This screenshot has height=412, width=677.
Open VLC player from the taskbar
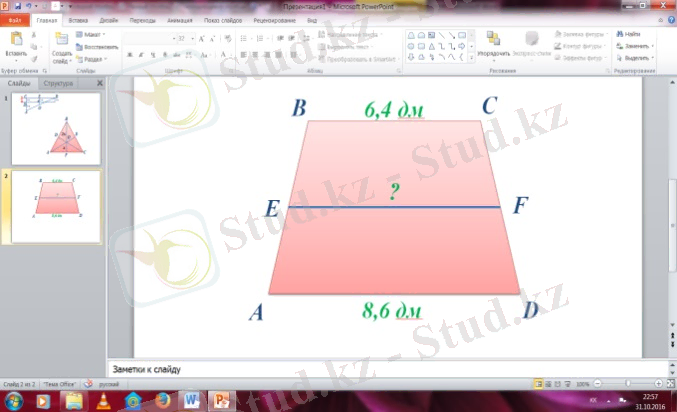(104, 401)
